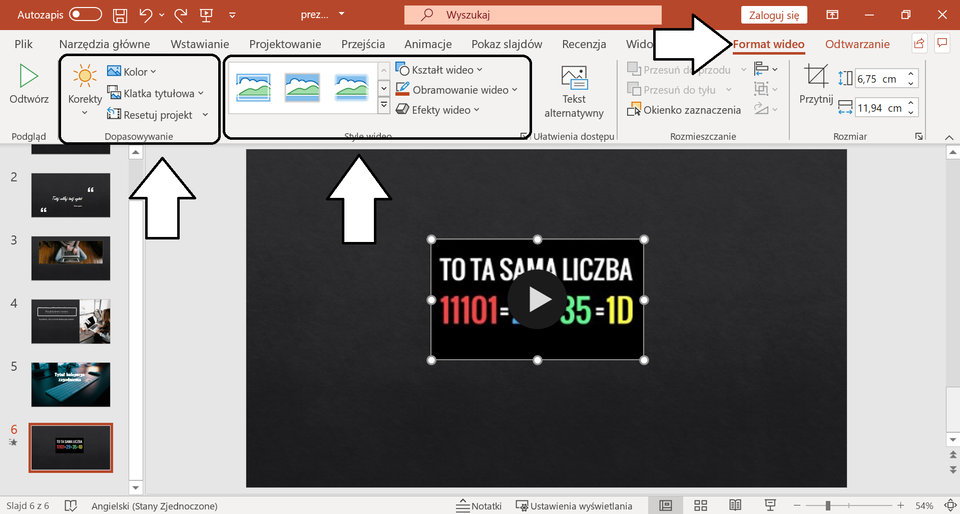
Task: Click the Wyszukaj search box
Action: [x=533, y=15]
